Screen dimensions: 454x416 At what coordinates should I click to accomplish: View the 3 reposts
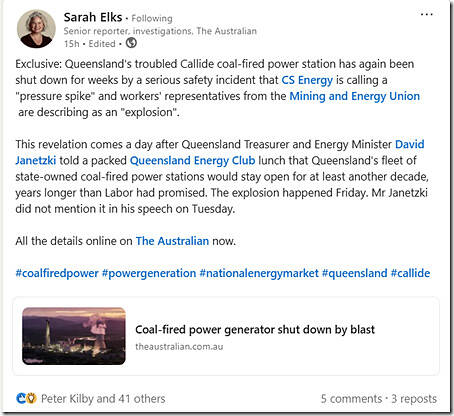tap(414, 398)
